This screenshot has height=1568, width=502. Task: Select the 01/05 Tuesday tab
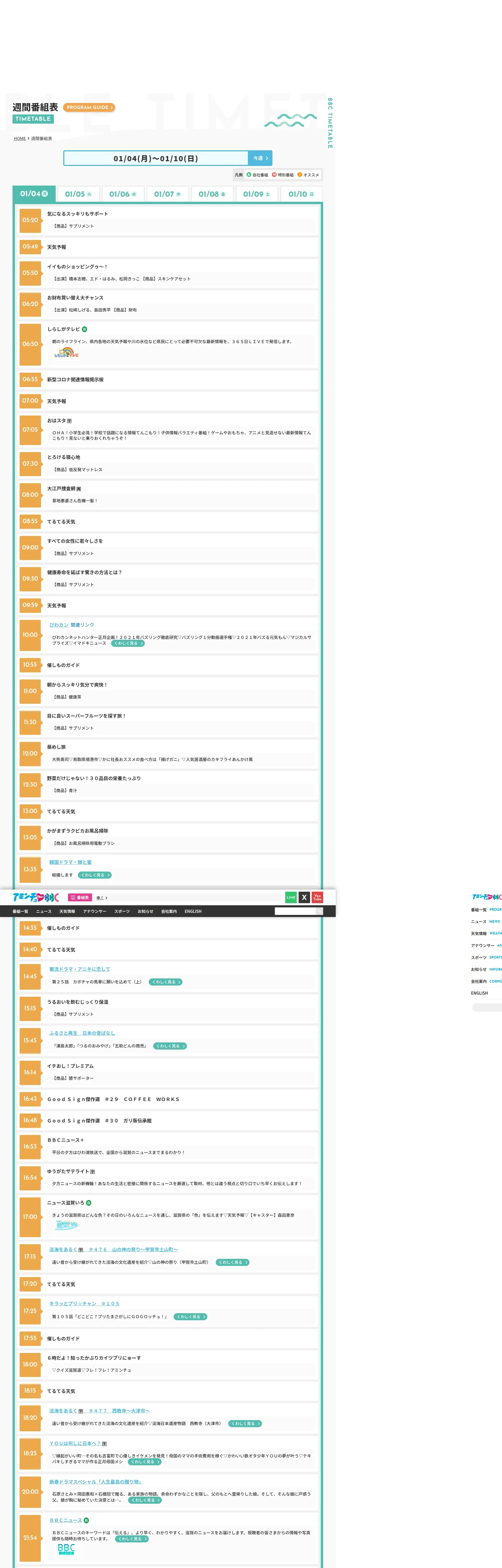[x=78, y=194]
